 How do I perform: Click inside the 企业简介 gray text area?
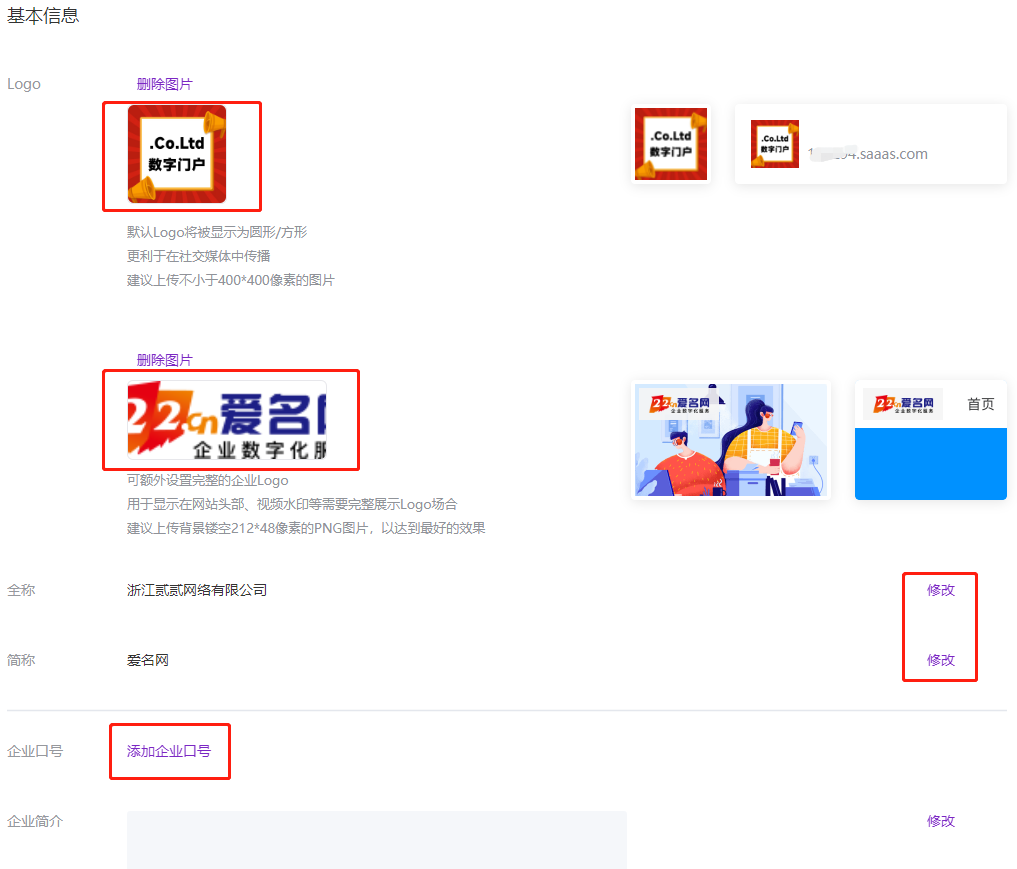[x=376, y=840]
